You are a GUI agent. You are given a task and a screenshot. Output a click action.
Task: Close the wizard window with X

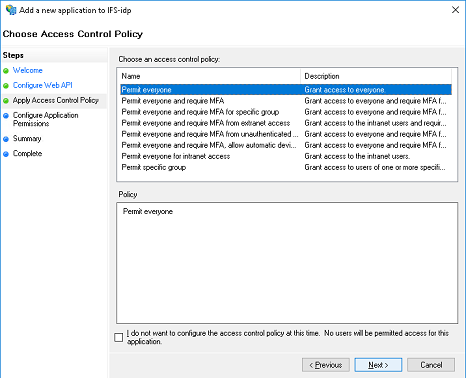[455, 10]
